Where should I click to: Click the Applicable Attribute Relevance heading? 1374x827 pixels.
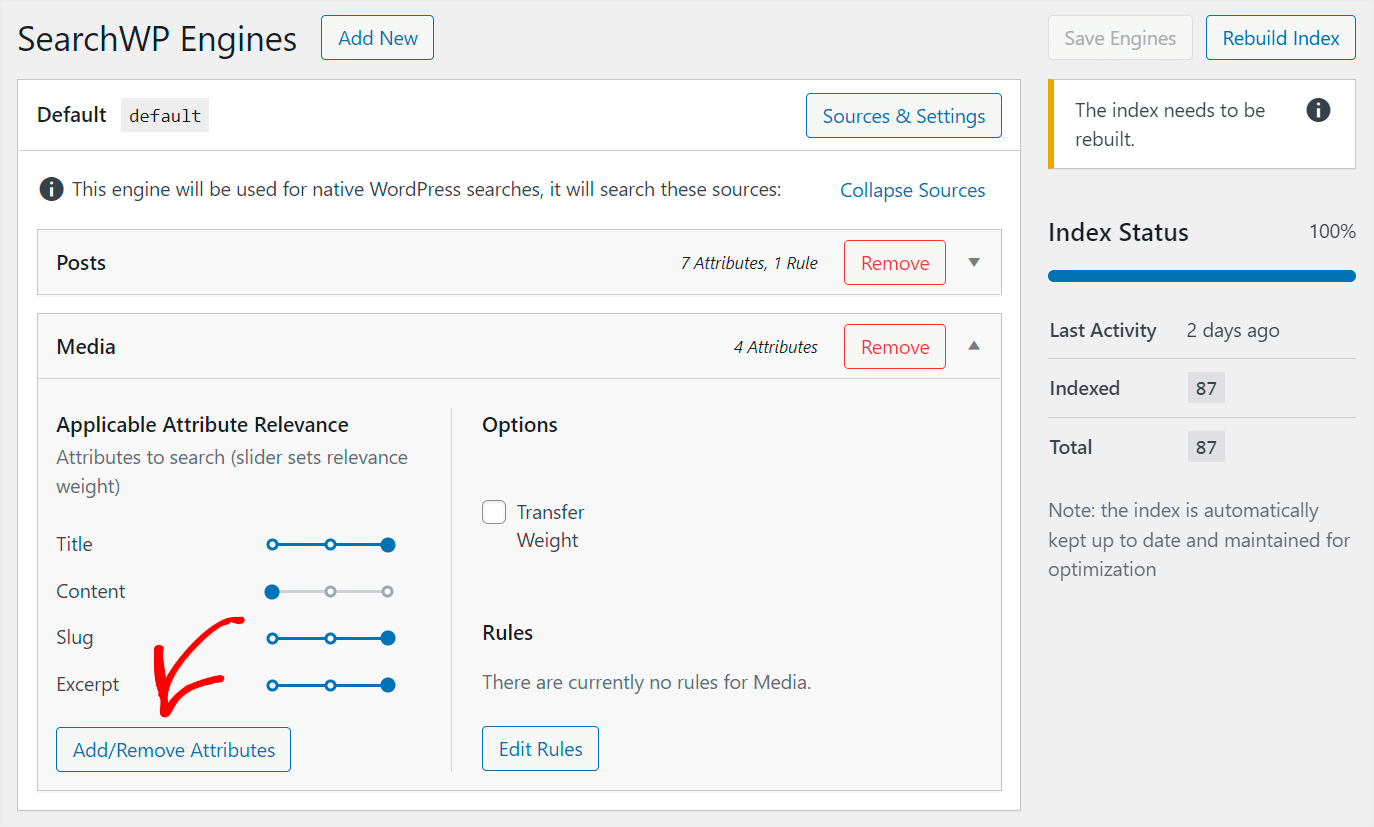click(x=202, y=425)
